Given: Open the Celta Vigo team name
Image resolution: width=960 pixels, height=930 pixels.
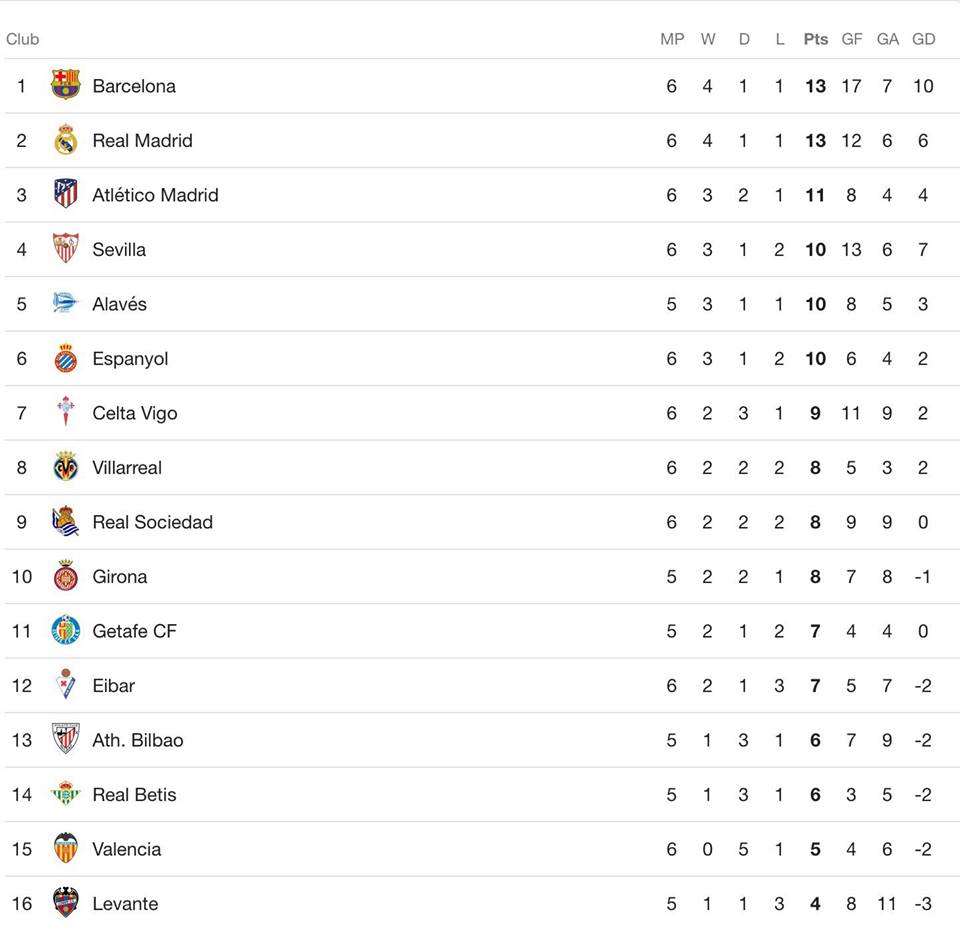Looking at the screenshot, I should click(135, 413).
